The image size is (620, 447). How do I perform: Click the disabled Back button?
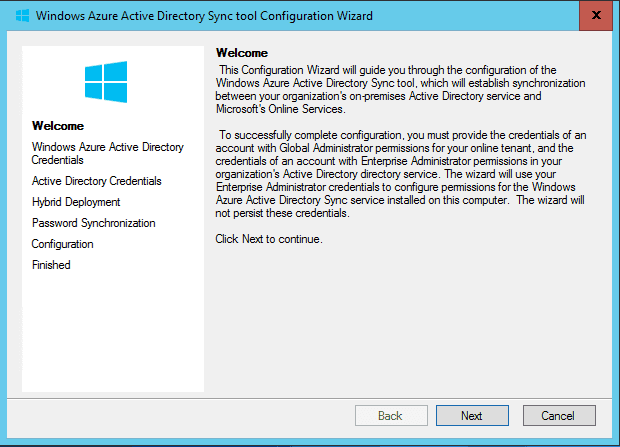pos(391,415)
